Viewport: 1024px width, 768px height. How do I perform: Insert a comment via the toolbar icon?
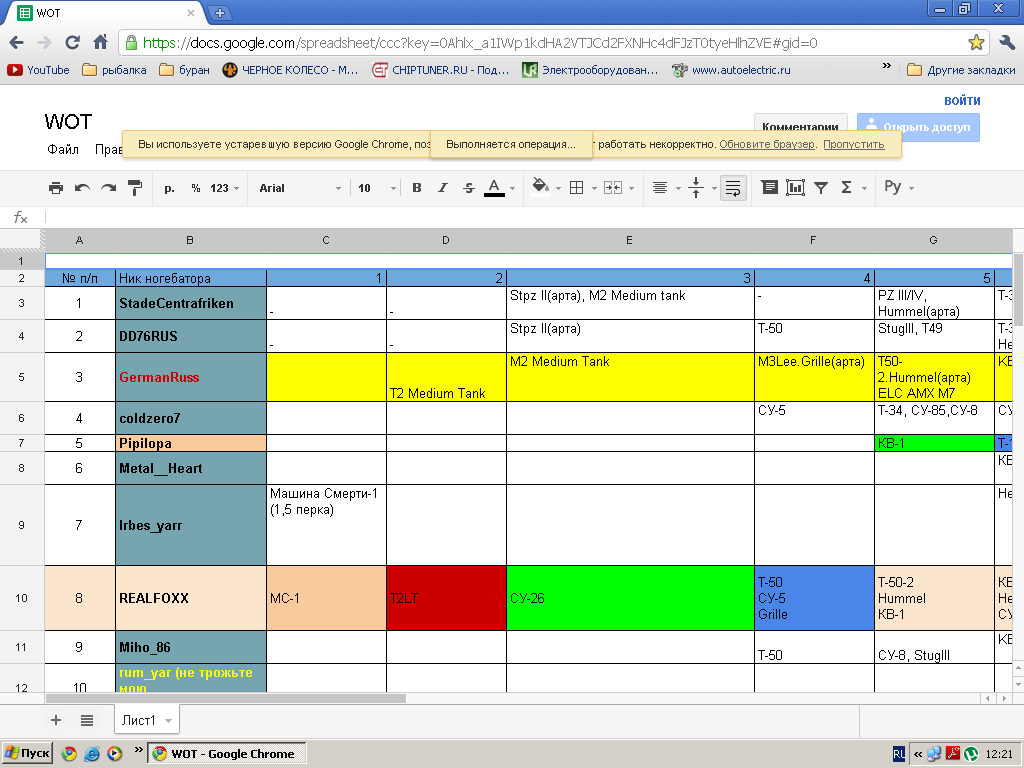tap(769, 188)
